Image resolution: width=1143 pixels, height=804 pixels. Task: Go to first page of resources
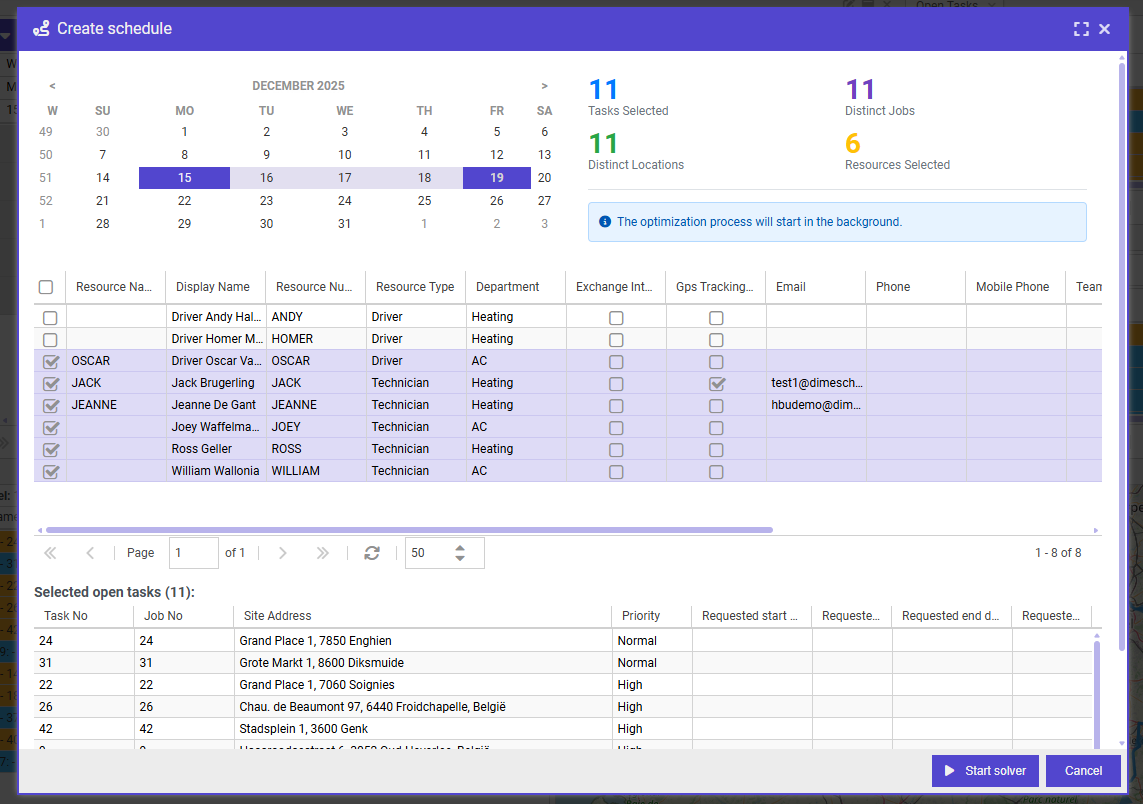coord(50,553)
